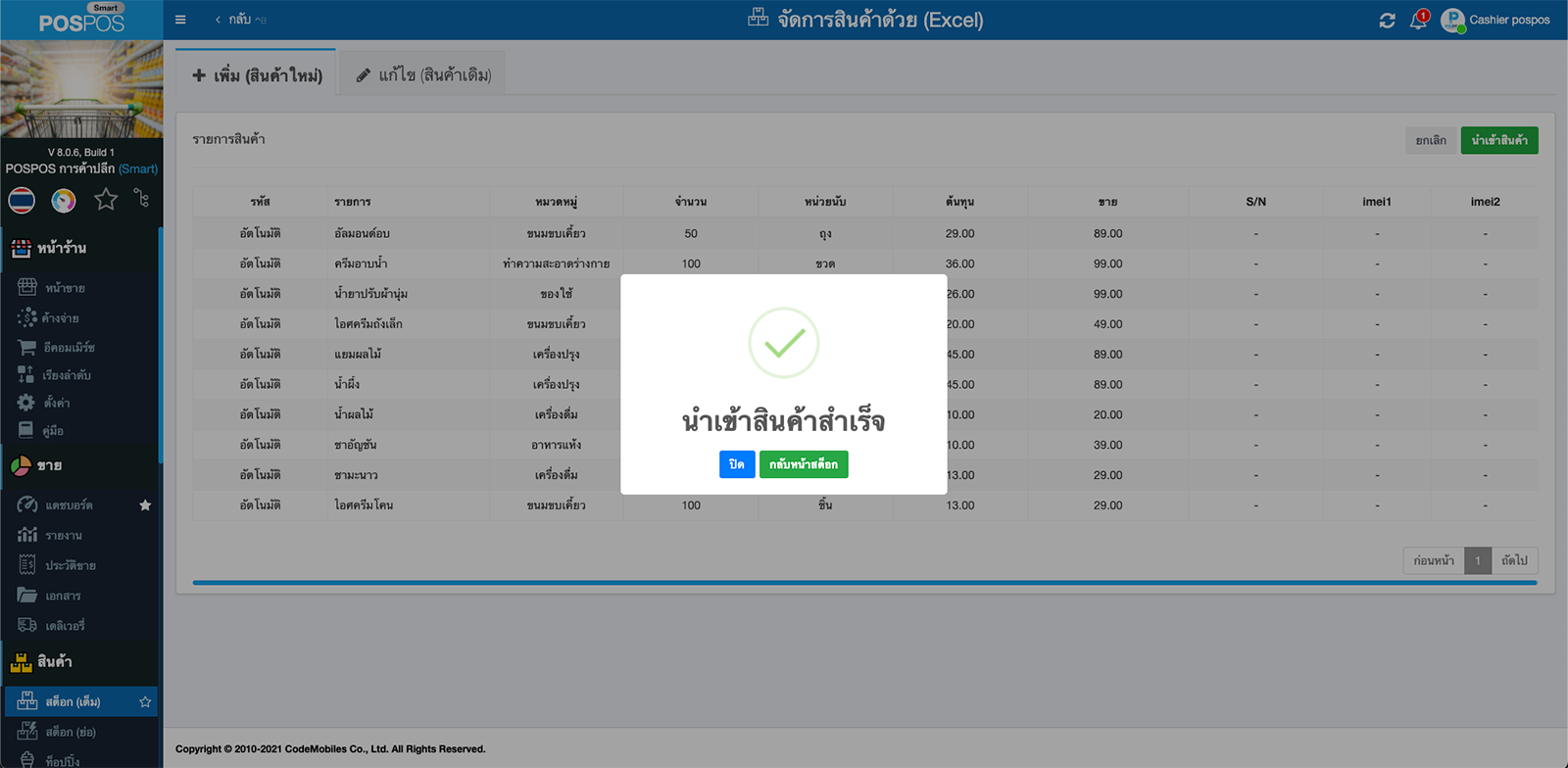Click green กลับหน้าสต็อก button in dialog
Screen dimensions: 1568x768
tap(804, 464)
